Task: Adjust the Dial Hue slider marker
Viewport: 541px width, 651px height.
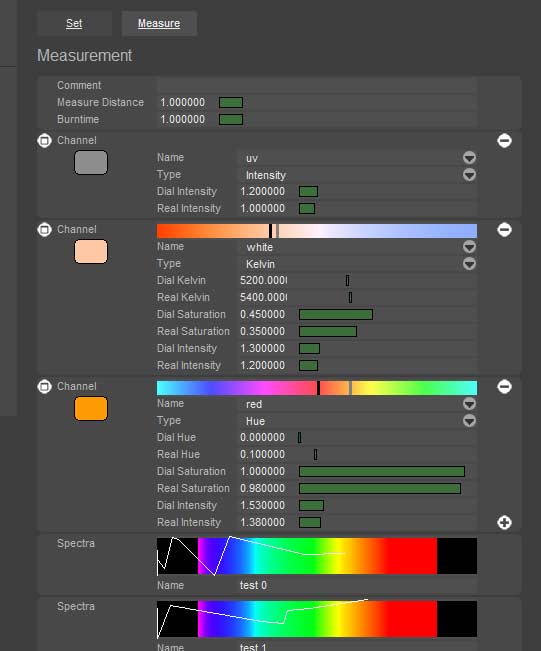Action: point(299,438)
